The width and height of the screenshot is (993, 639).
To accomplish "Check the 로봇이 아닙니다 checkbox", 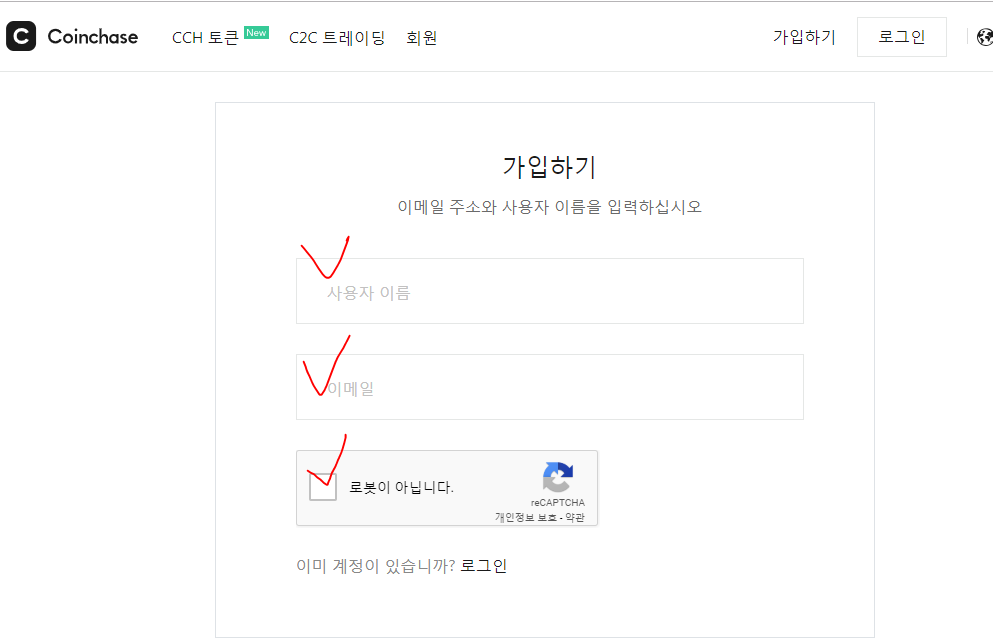I will click(322, 487).
